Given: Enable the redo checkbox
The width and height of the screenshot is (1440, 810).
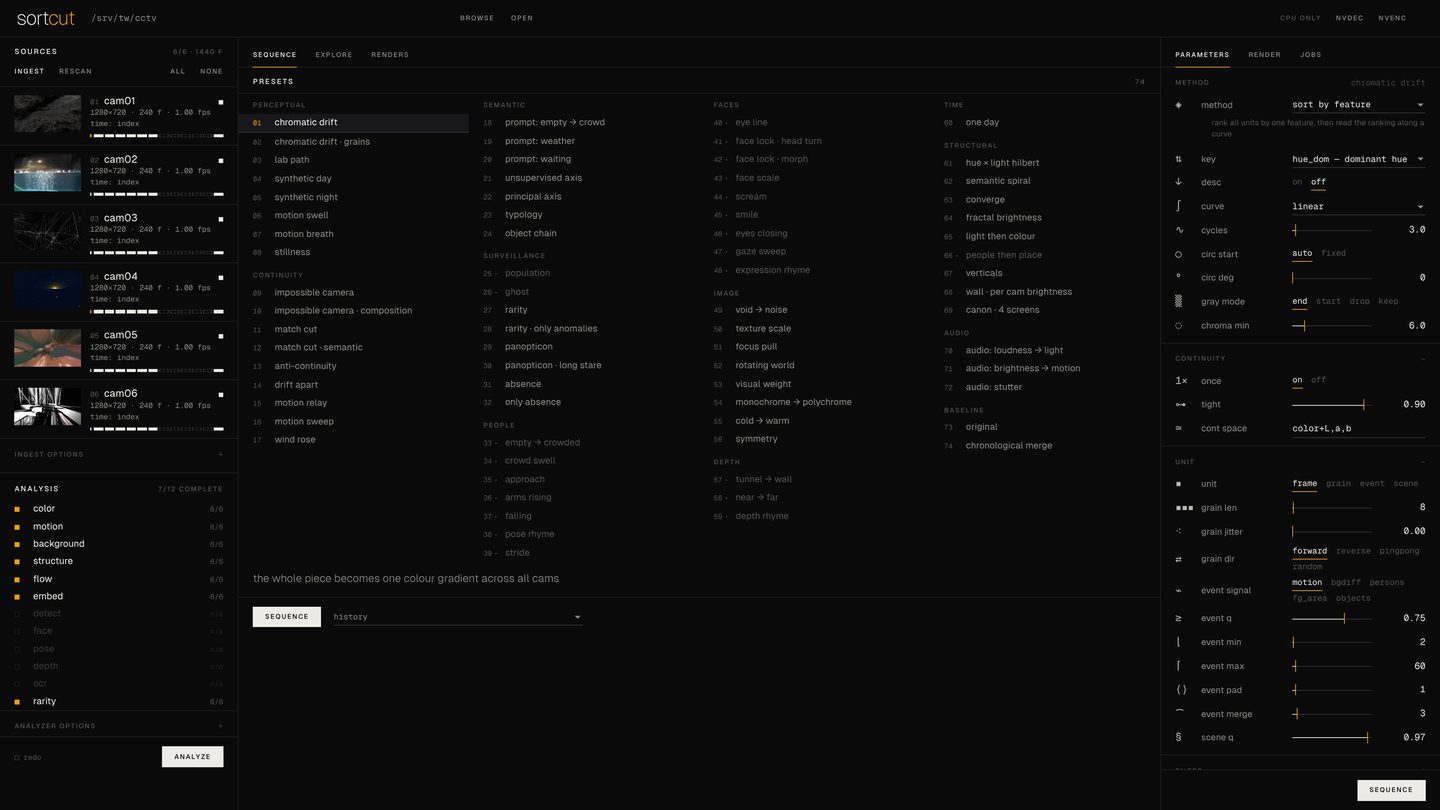Looking at the screenshot, I should (17, 758).
